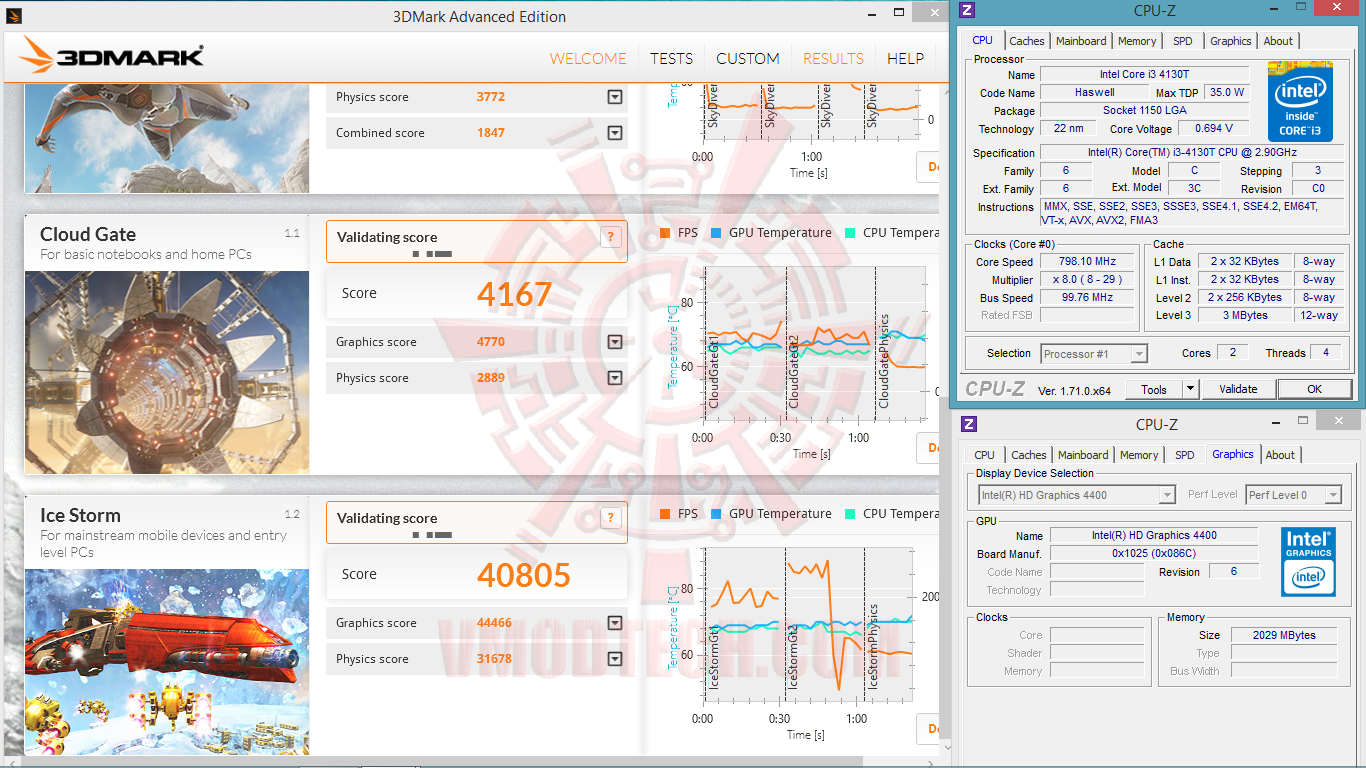Click the processor name field 'Intel Core i3 4130T'
Image resolution: width=1366 pixels, height=768 pixels.
(x=1145, y=75)
